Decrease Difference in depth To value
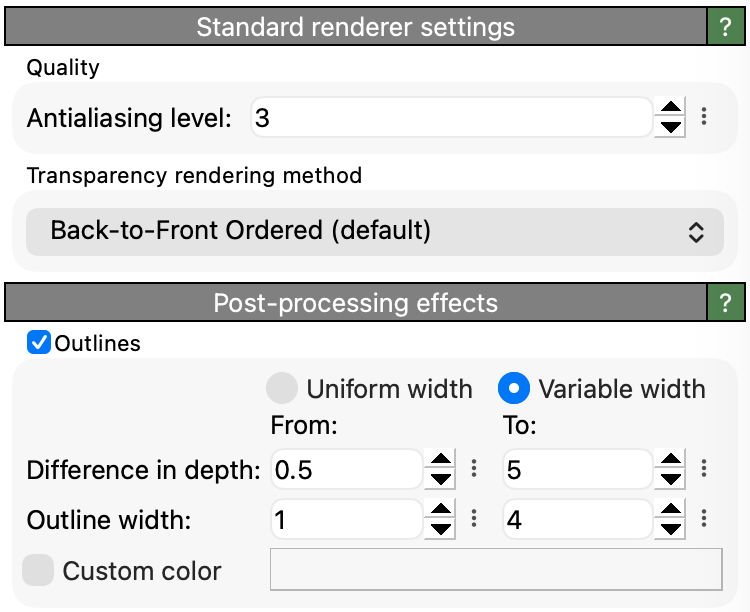This screenshot has height=612, width=750. point(670,479)
